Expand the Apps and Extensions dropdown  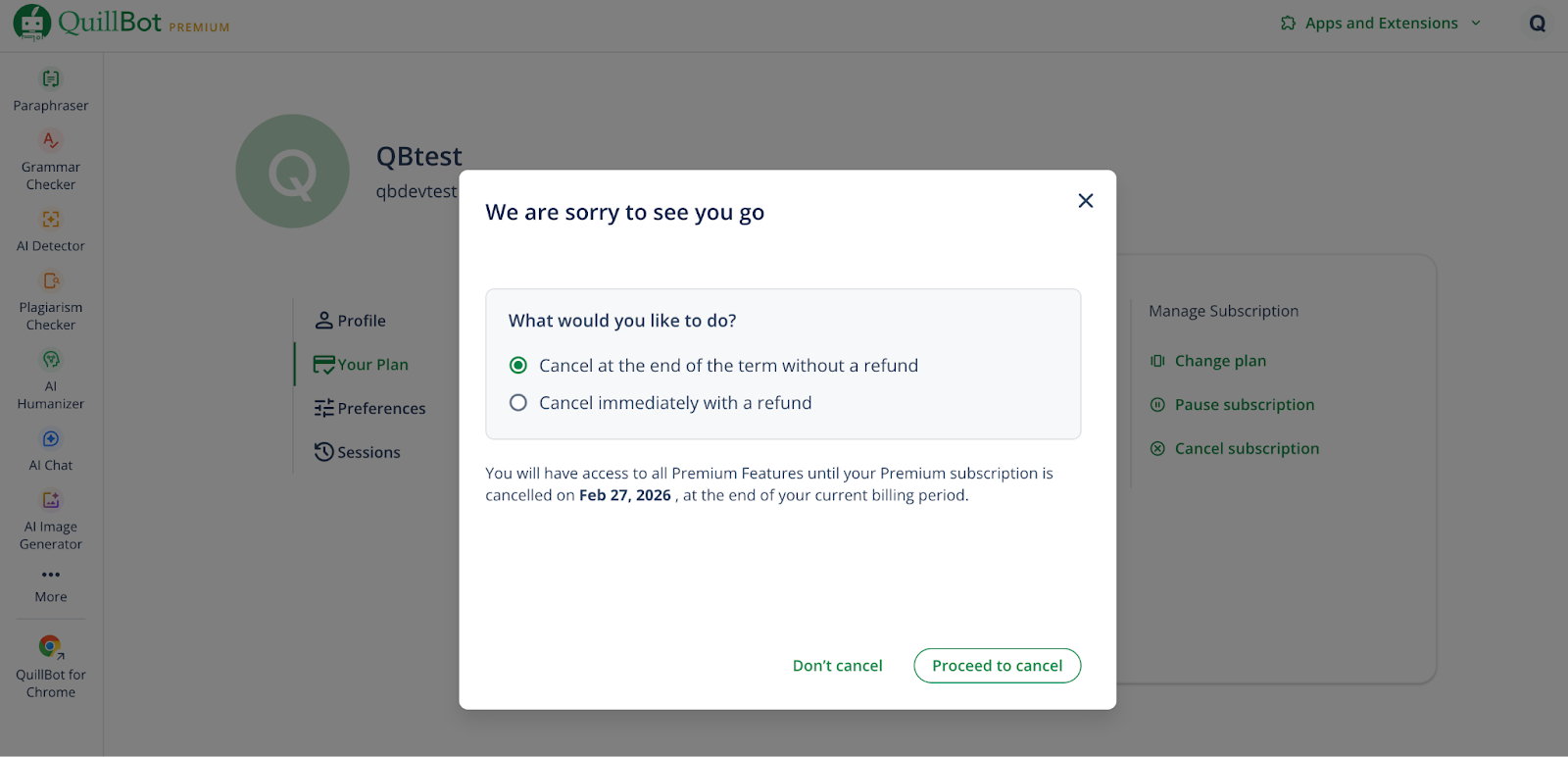pos(1381,24)
